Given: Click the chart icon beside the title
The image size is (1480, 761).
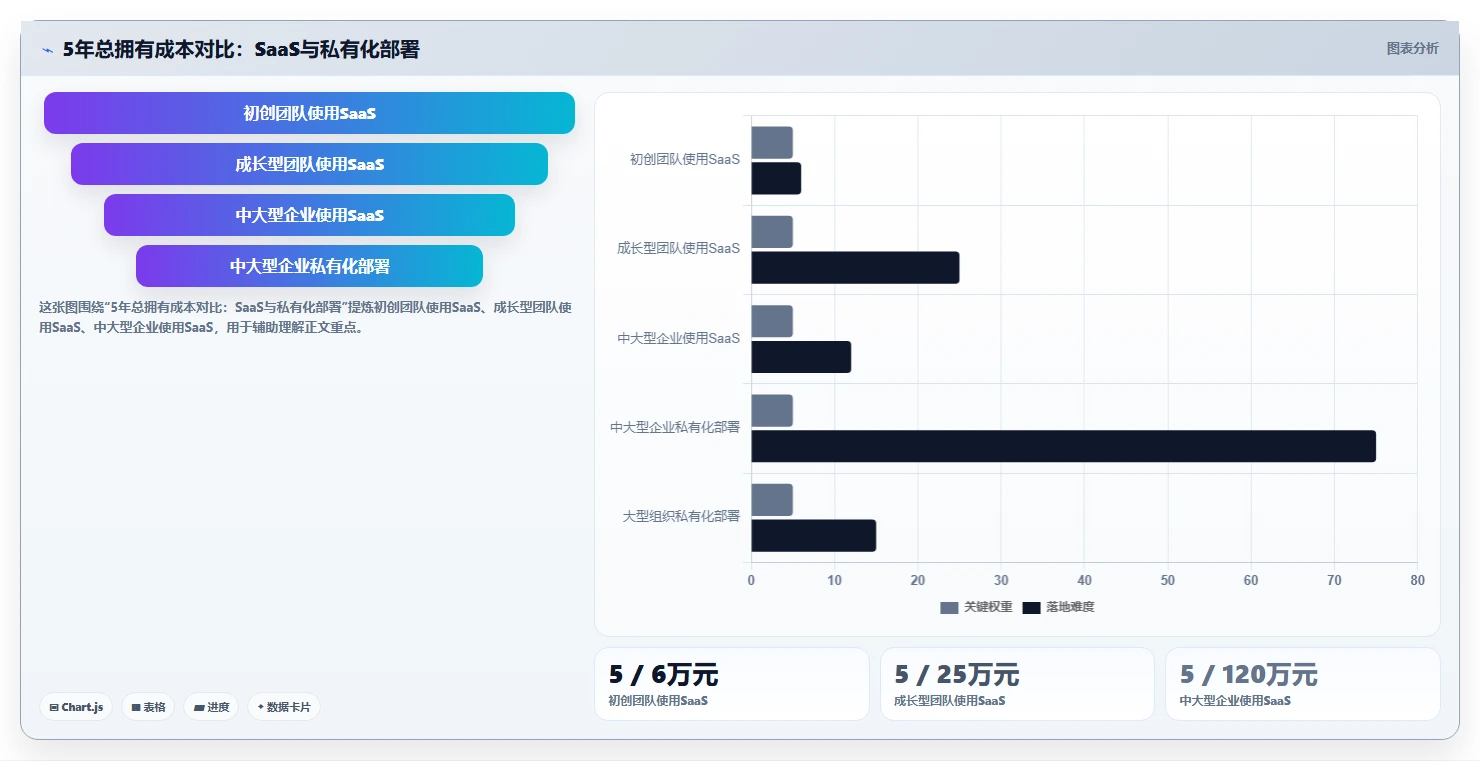Looking at the screenshot, I should tap(47, 50).
